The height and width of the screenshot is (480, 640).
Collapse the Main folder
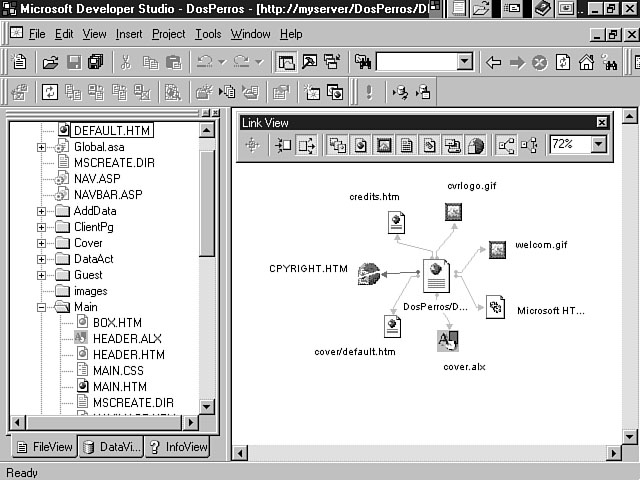tap(42, 307)
